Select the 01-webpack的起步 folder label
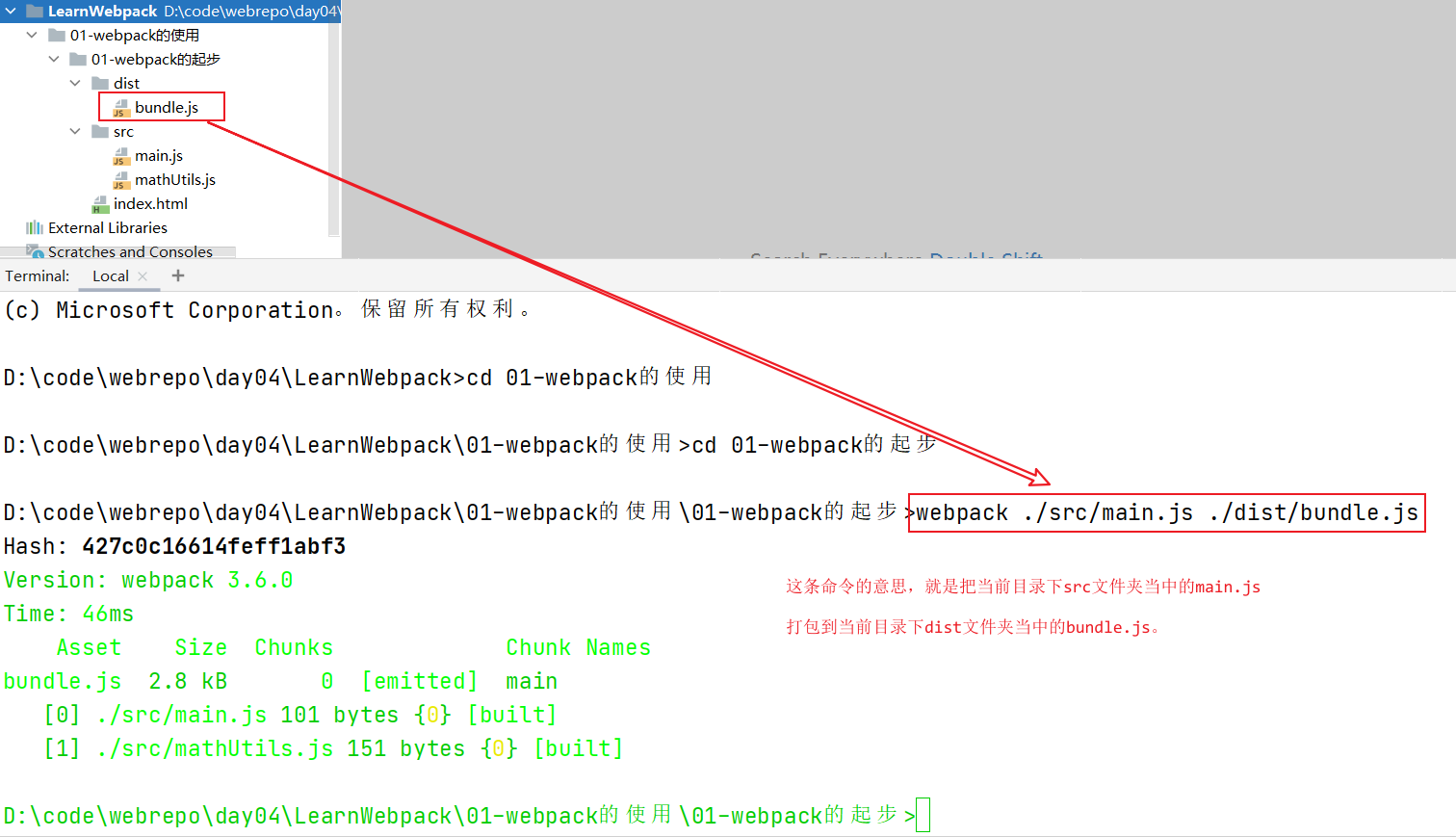The width and height of the screenshot is (1456, 837). pos(156,59)
